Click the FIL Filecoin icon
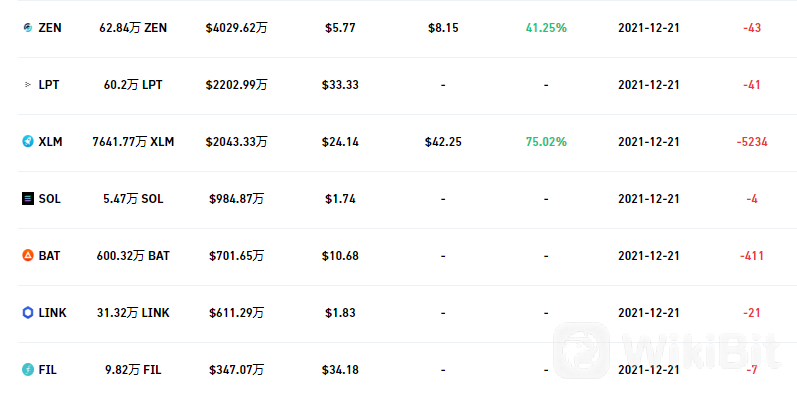 pyautogui.click(x=28, y=370)
